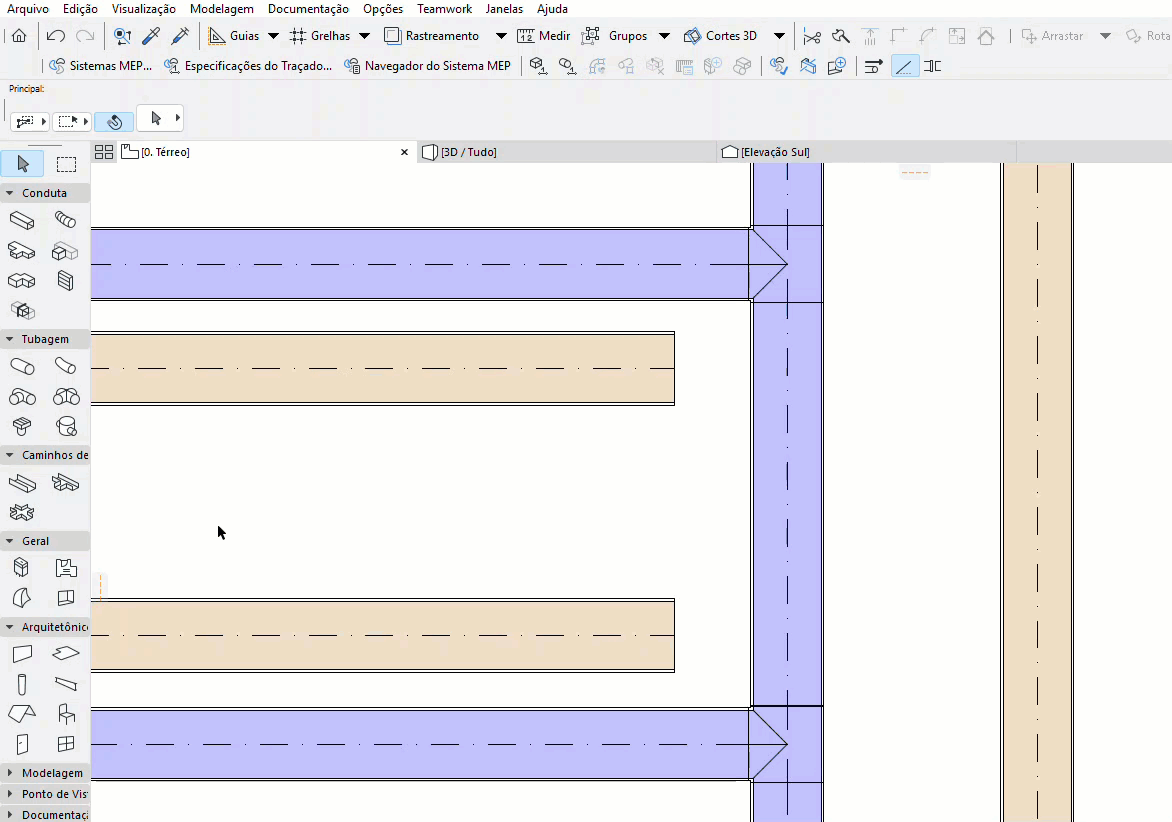Close the [0. Térreo] tab

click(404, 152)
